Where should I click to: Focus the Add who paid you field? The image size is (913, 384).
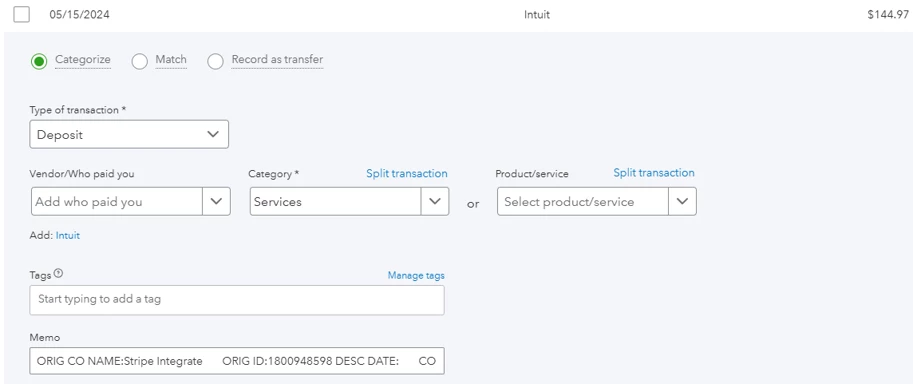point(116,202)
